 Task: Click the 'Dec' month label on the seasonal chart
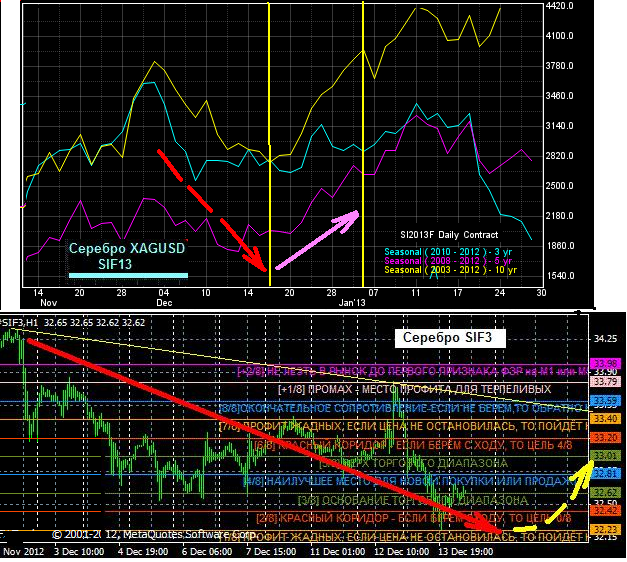click(x=164, y=303)
